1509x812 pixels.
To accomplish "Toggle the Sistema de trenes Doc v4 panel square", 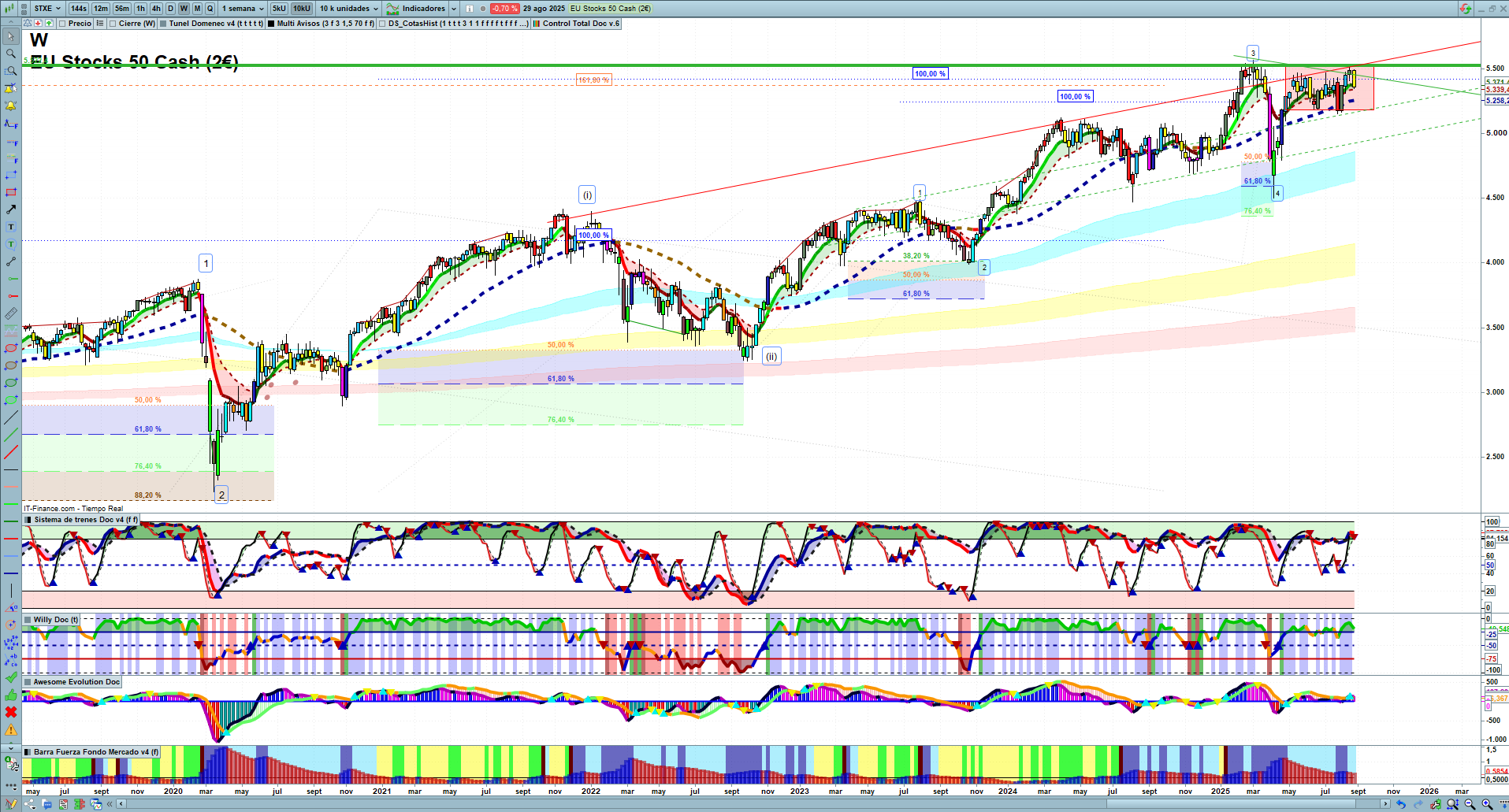I will click(28, 520).
